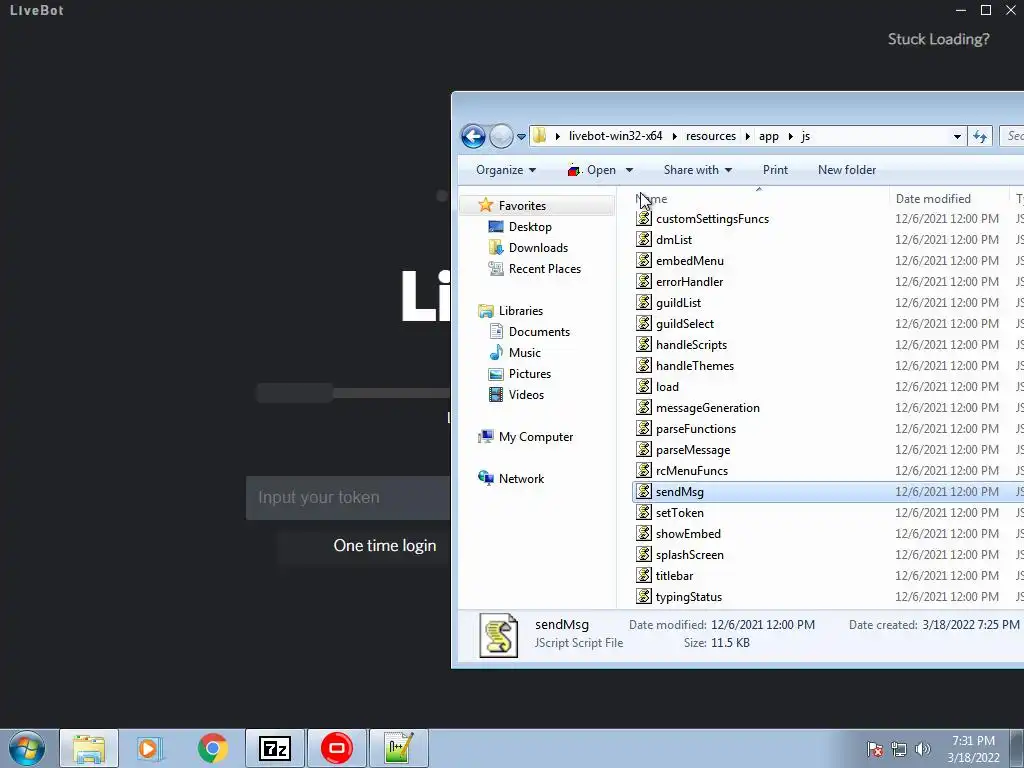Select the guildList script file icon
The height and width of the screenshot is (768, 1024).
[644, 302]
